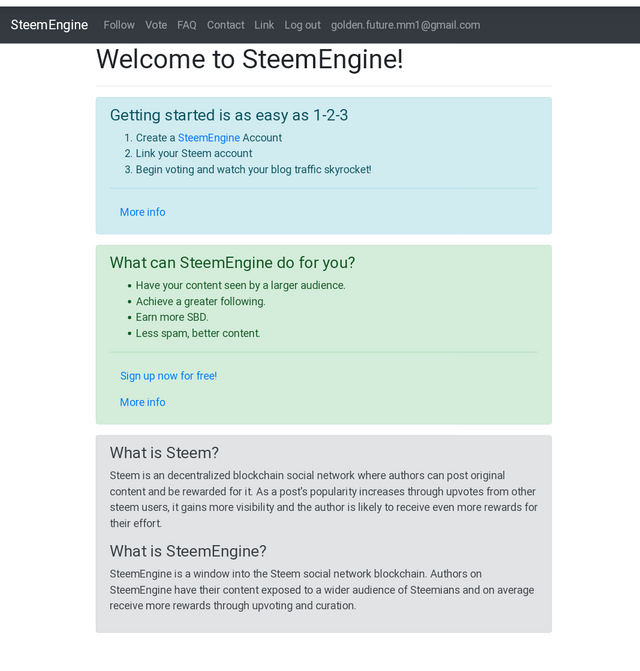Click bullet Achieve a greater following
The height and width of the screenshot is (671, 640).
pyautogui.click(x=201, y=302)
